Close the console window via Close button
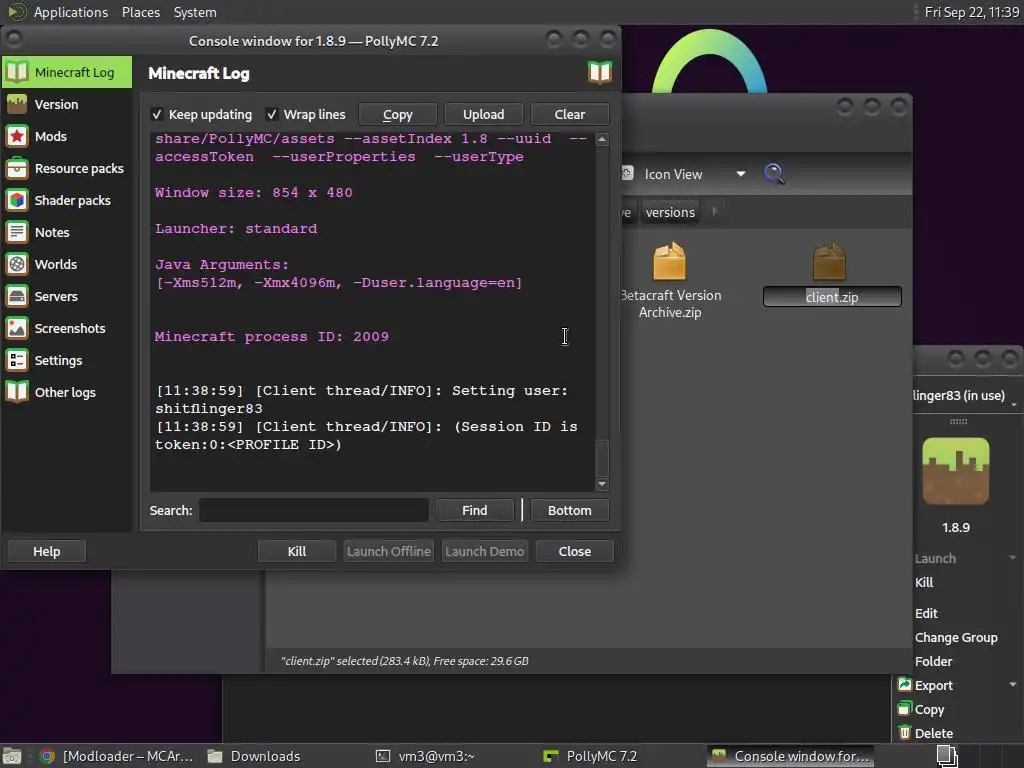The width and height of the screenshot is (1024, 768). coord(575,551)
